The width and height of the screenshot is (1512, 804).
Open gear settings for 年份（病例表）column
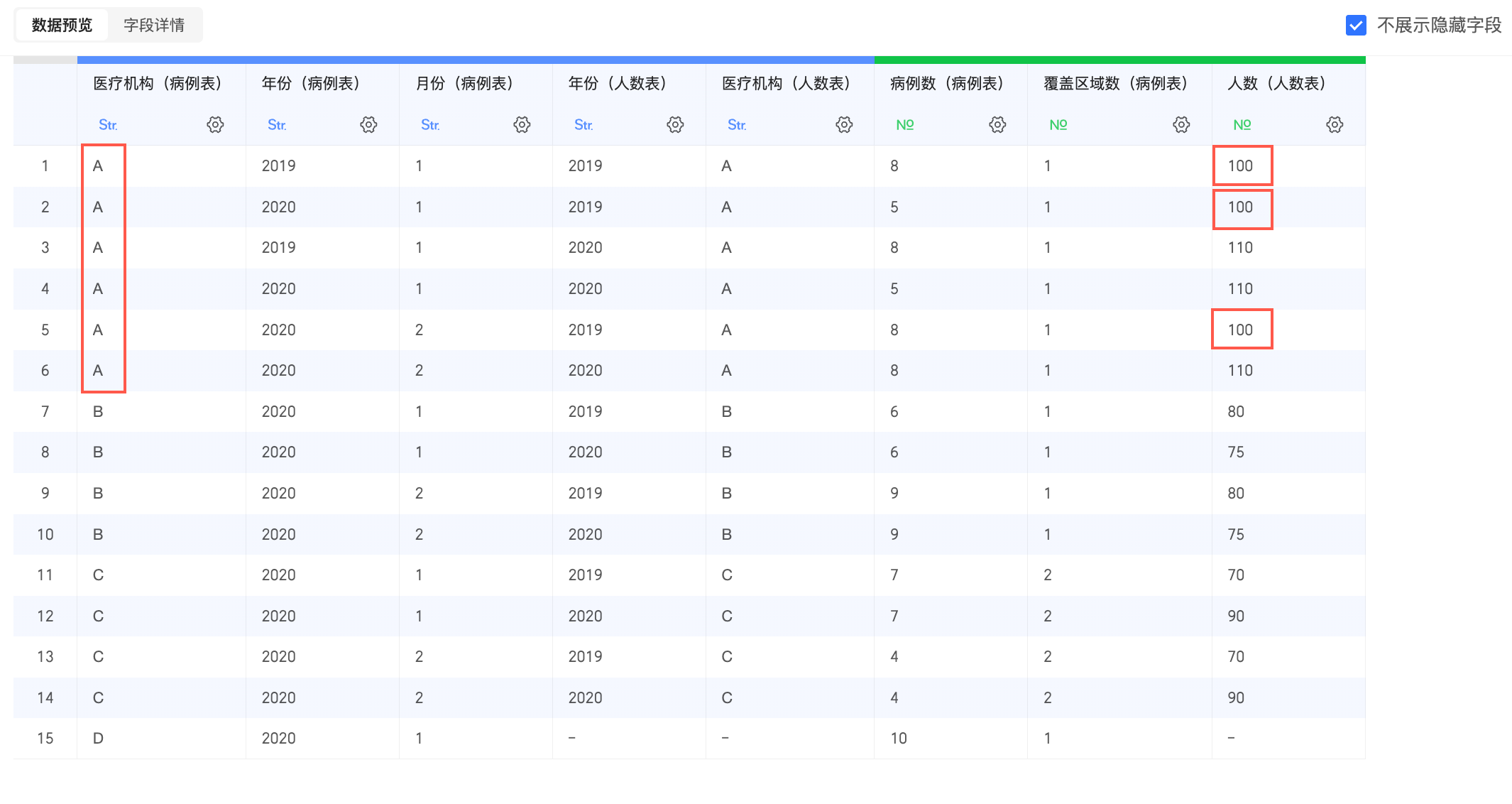pyautogui.click(x=368, y=125)
